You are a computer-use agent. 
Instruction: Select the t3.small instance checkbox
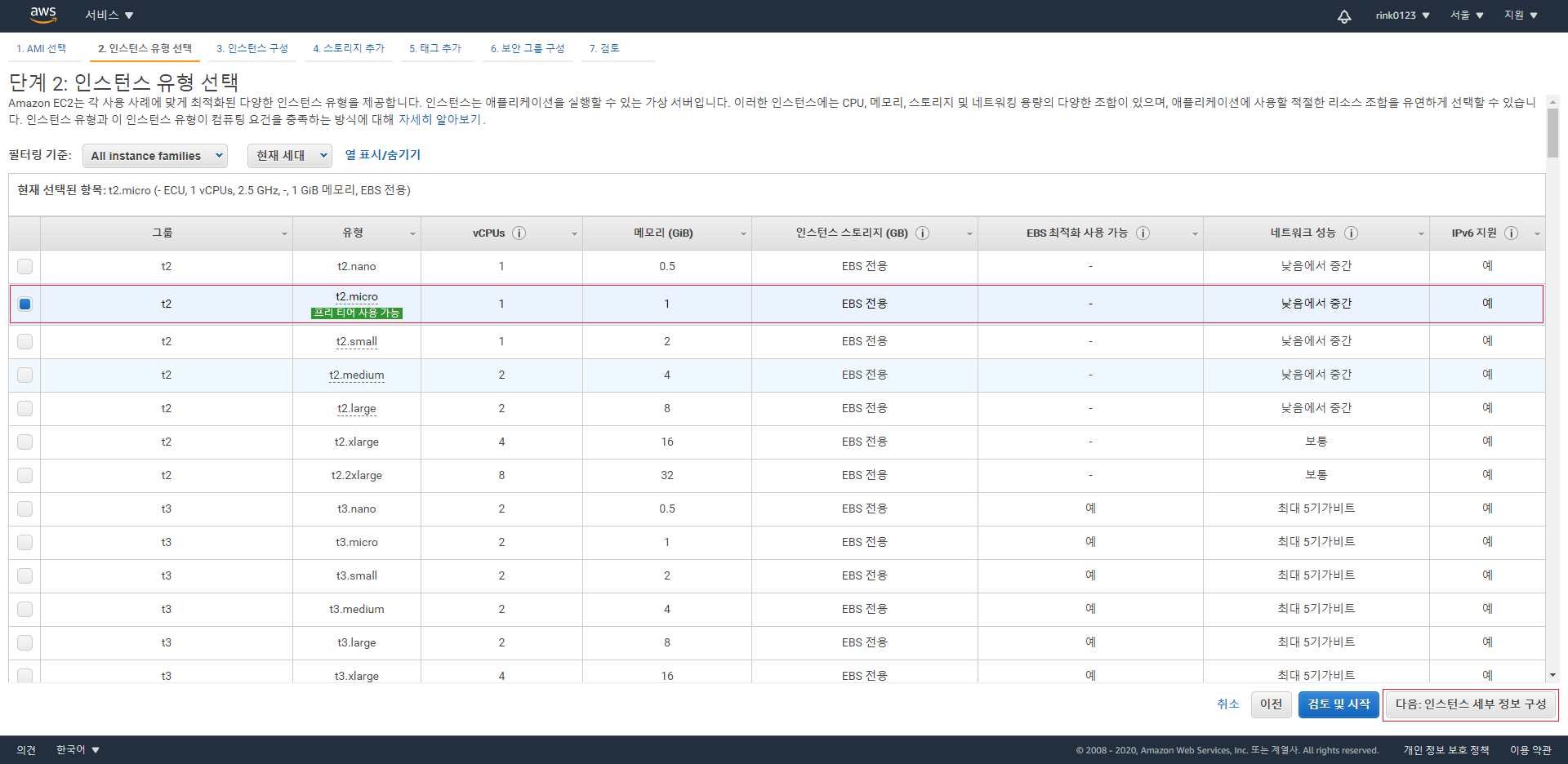25,575
